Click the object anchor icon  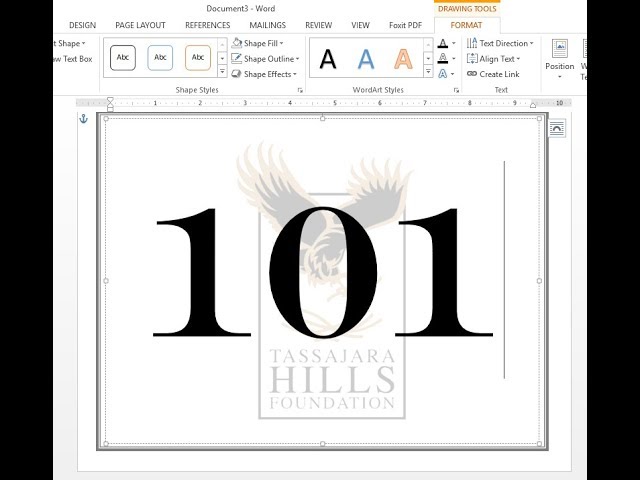tap(83, 119)
